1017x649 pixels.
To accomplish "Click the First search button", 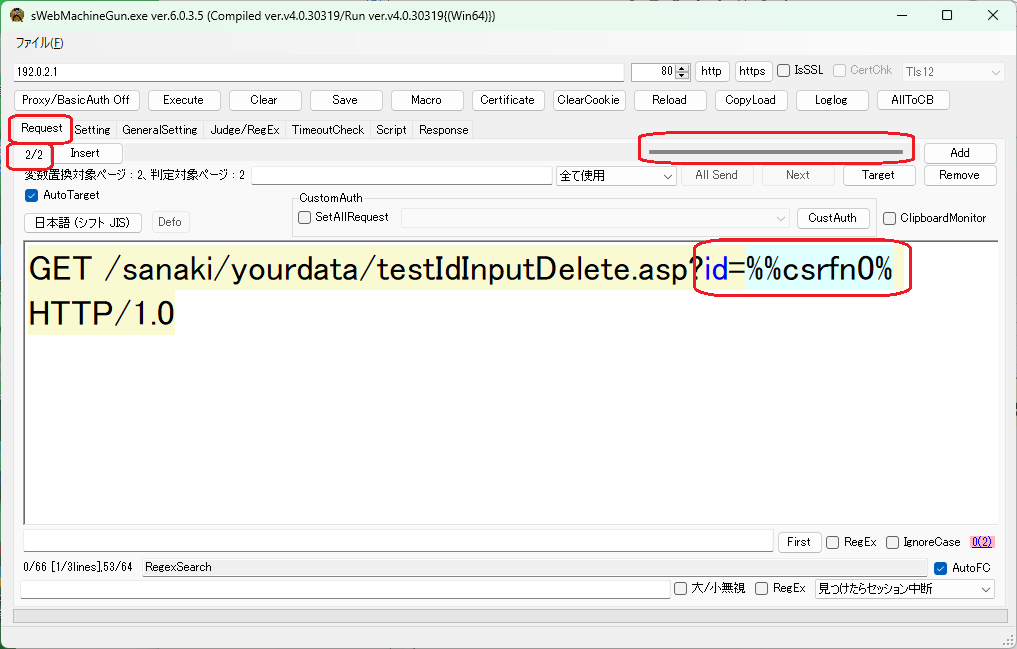I will (x=799, y=542).
